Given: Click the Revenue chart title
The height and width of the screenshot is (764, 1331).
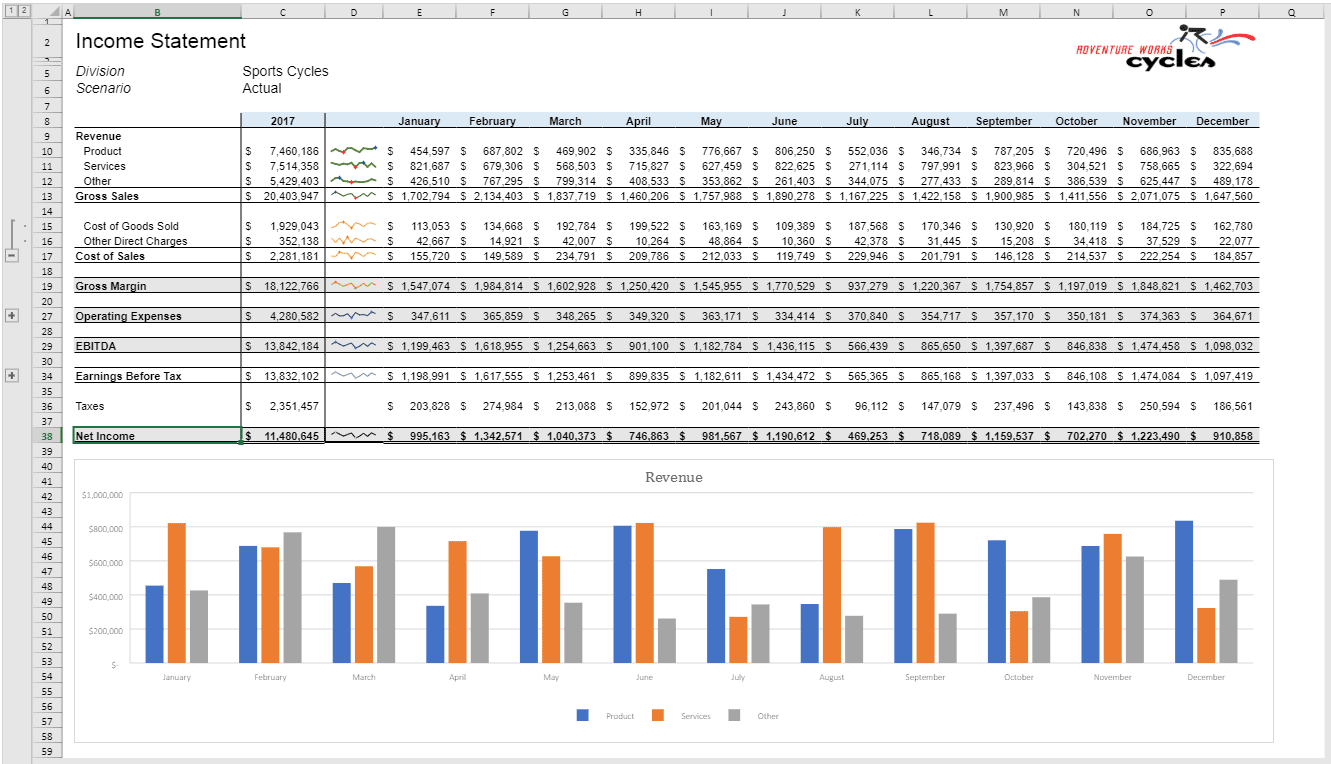Looking at the screenshot, I should click(x=674, y=477).
